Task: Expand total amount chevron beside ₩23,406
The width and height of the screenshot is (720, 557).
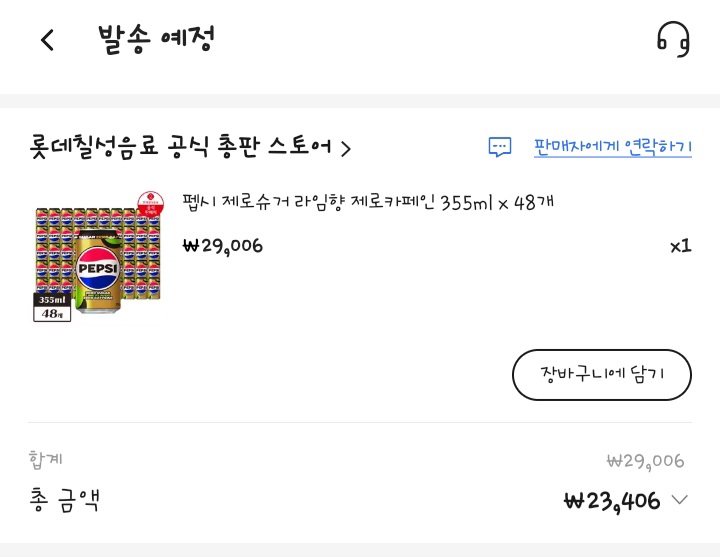Action: pos(680,499)
